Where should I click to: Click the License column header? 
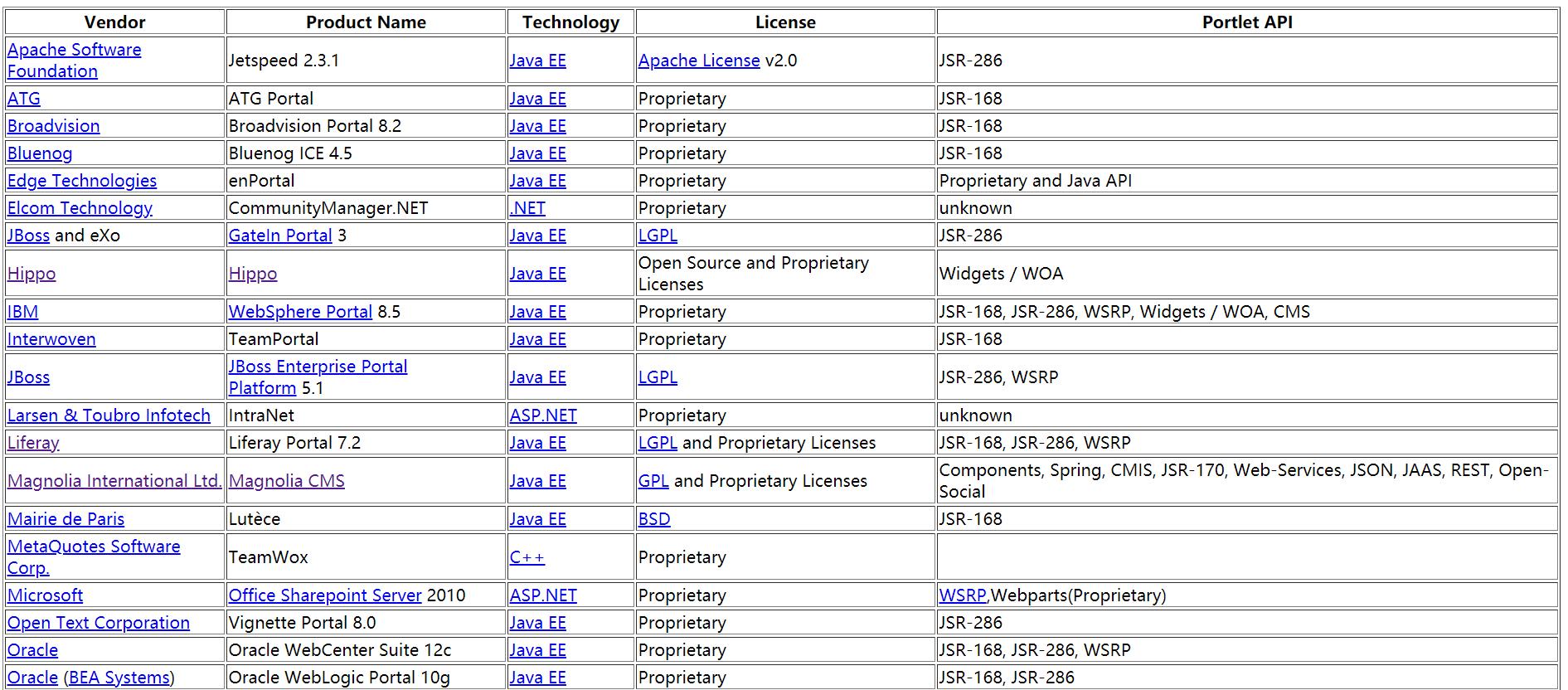tap(785, 22)
